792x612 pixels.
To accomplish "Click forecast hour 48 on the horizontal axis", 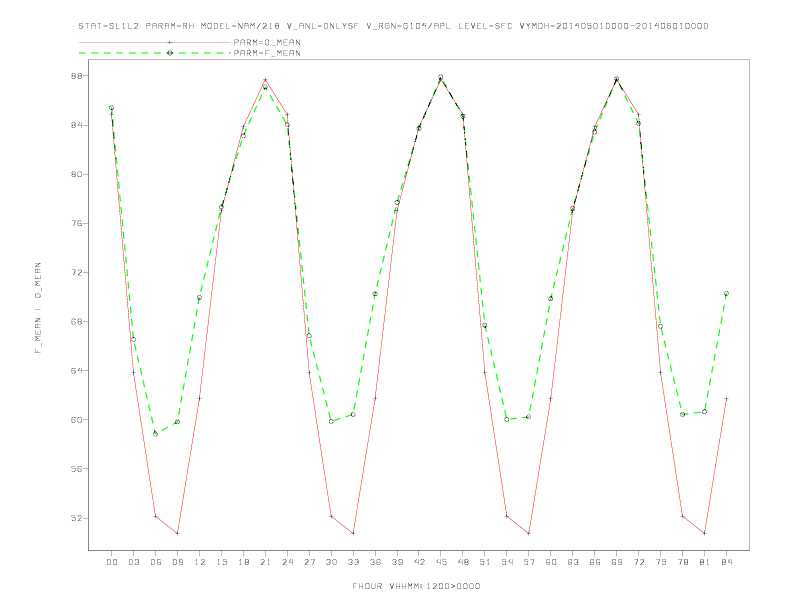I will tap(463, 562).
